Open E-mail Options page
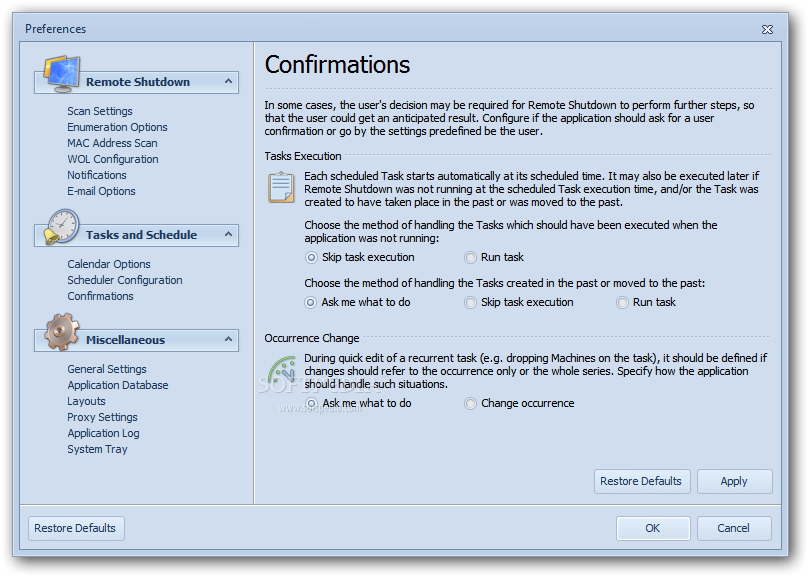This screenshot has height=577, width=809. point(101,191)
